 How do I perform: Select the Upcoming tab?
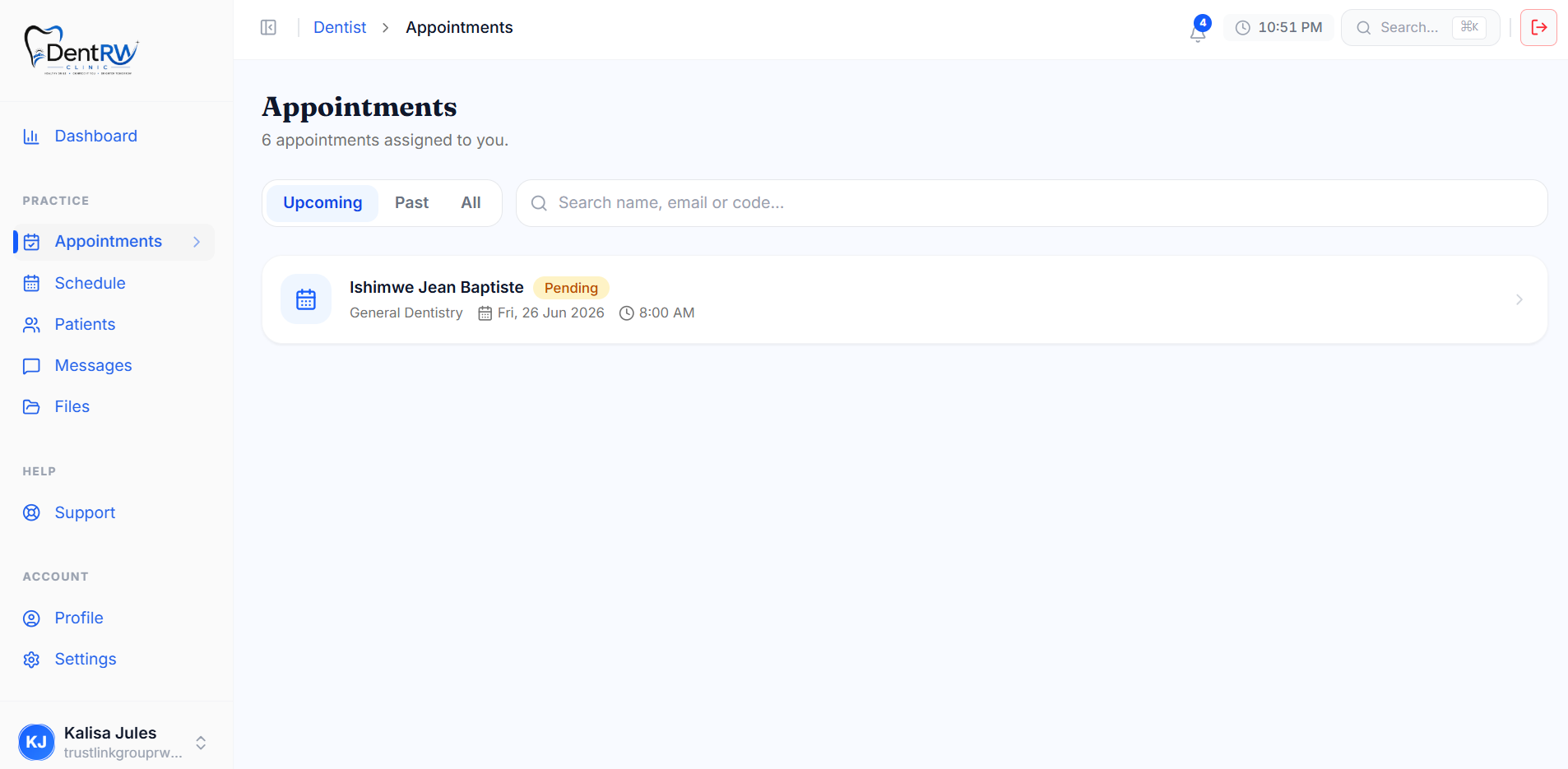coord(322,202)
